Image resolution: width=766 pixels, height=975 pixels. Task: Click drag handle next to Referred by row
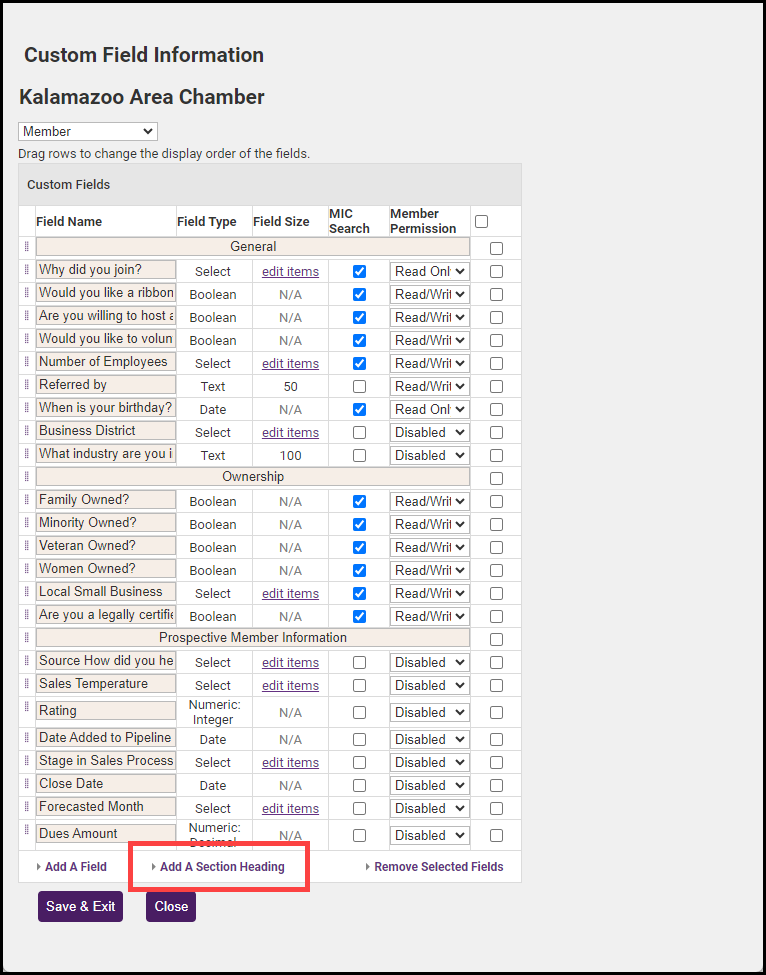coord(27,385)
